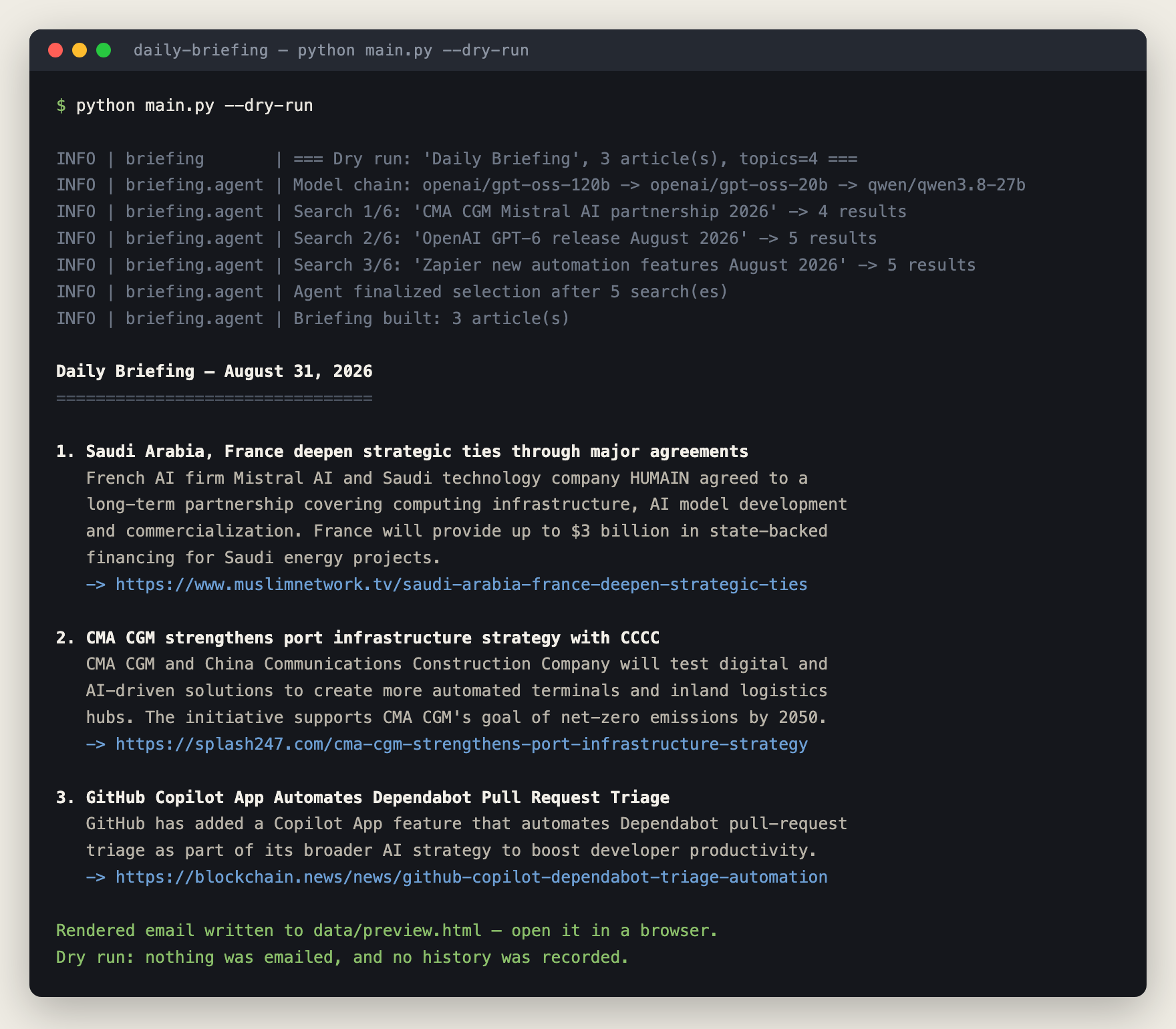This screenshot has height=1029, width=1176.
Task: Click 'Dry run: nothing was emailed' message
Action: tap(342, 958)
